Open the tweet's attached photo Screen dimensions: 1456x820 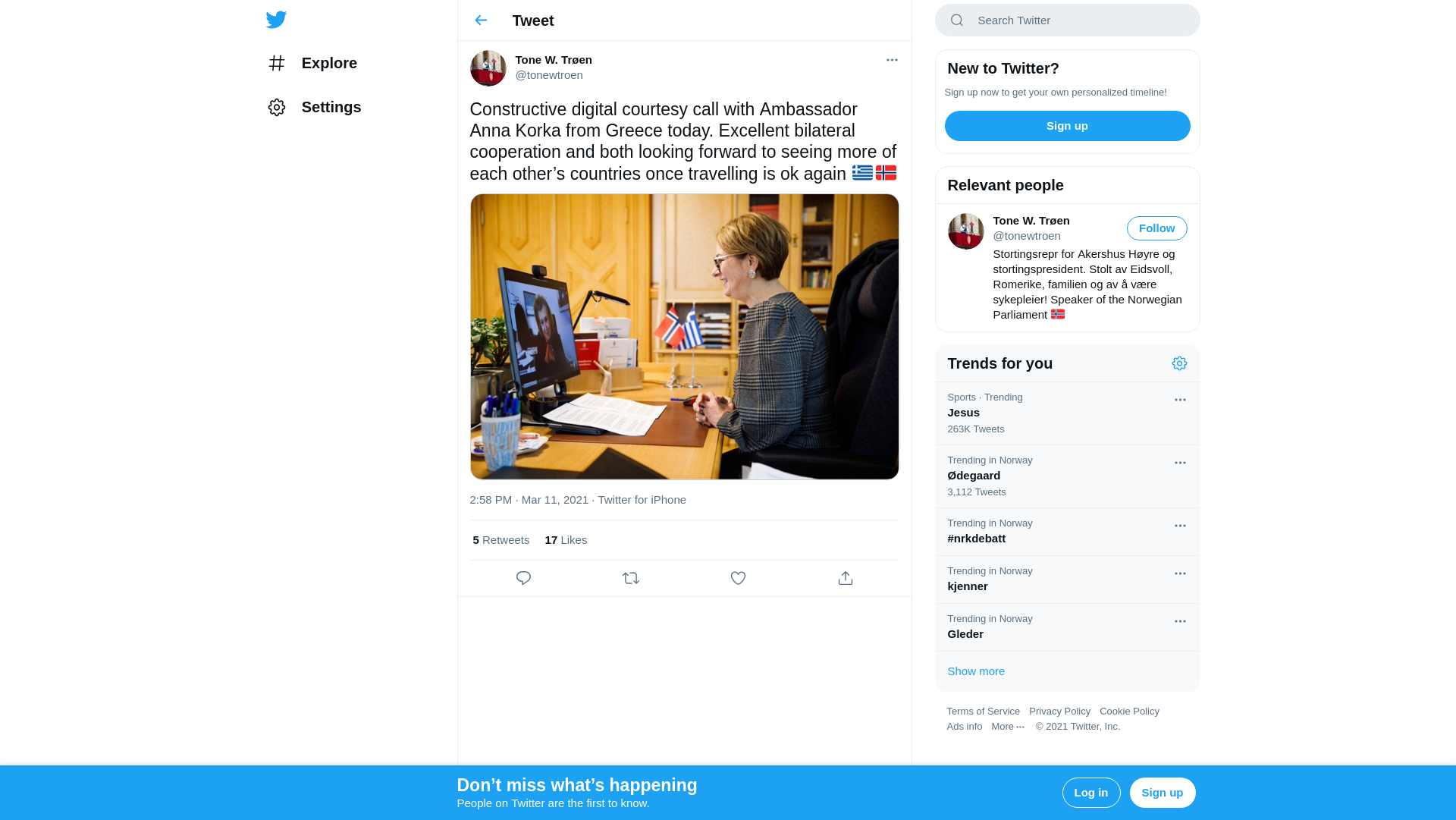684,337
